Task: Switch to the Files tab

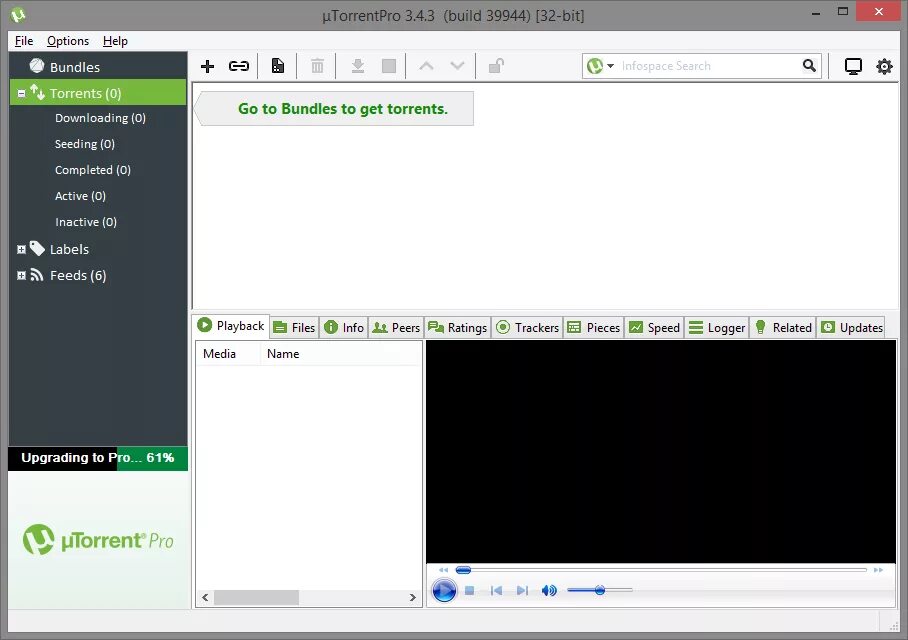Action: coord(294,328)
